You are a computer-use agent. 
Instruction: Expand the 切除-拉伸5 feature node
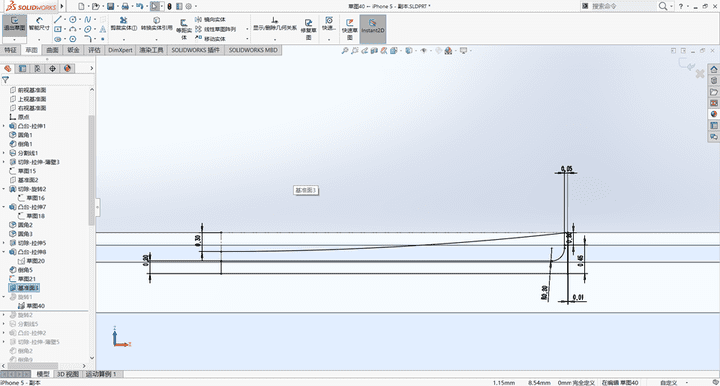[x=4, y=243]
